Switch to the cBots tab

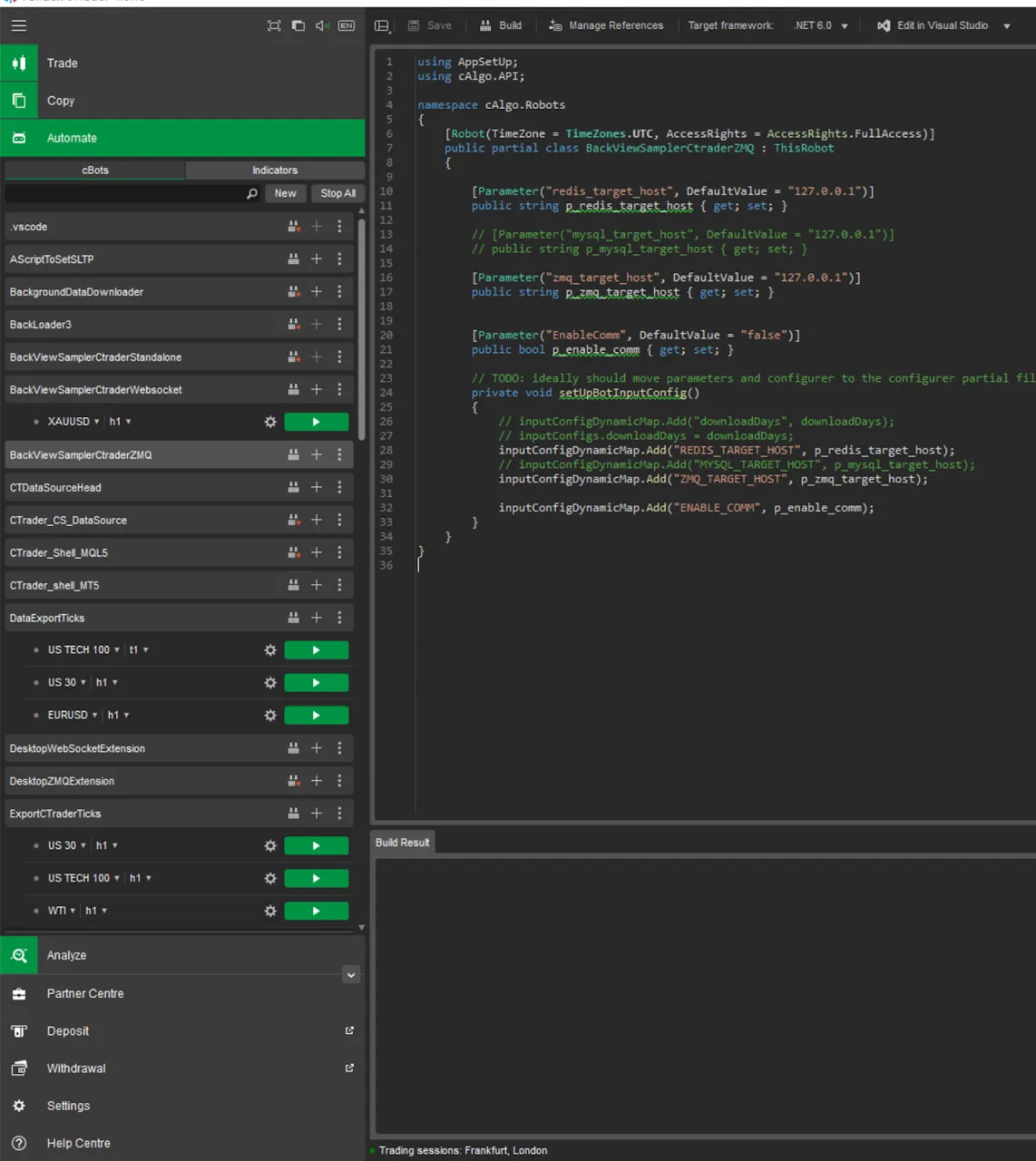pos(94,170)
